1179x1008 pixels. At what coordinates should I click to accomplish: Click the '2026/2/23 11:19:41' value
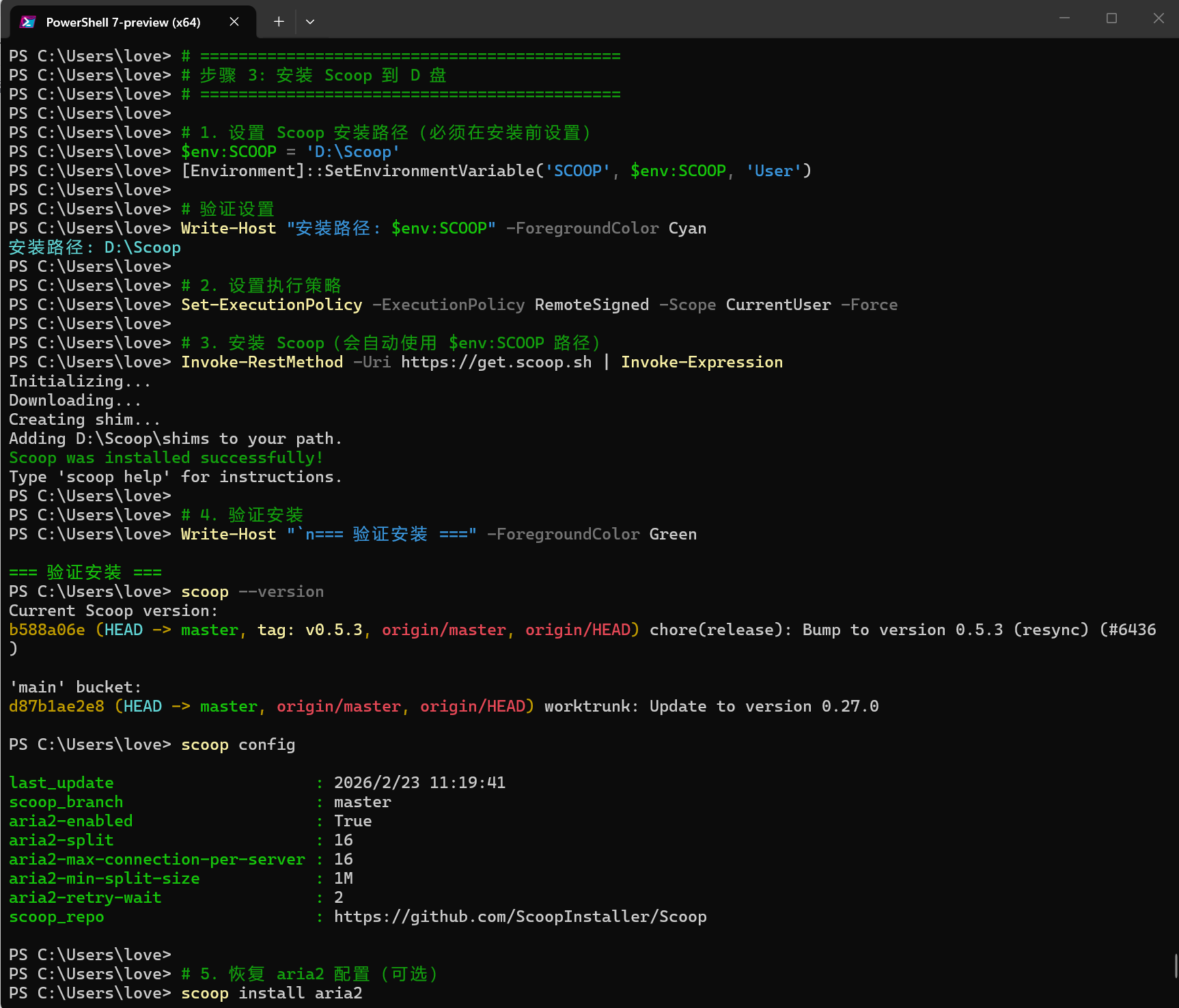pos(420,783)
